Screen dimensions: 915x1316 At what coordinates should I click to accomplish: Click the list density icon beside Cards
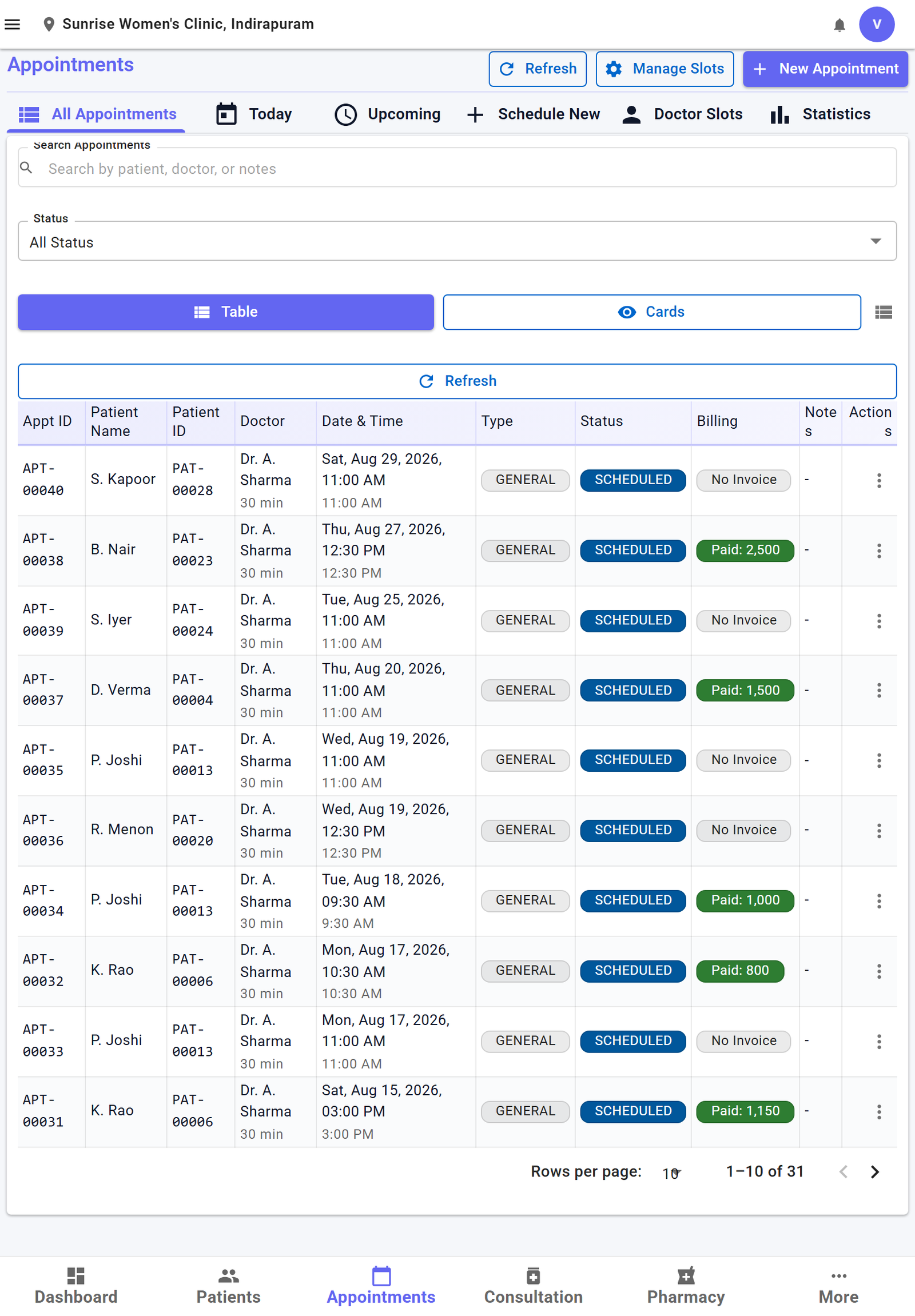tap(884, 312)
